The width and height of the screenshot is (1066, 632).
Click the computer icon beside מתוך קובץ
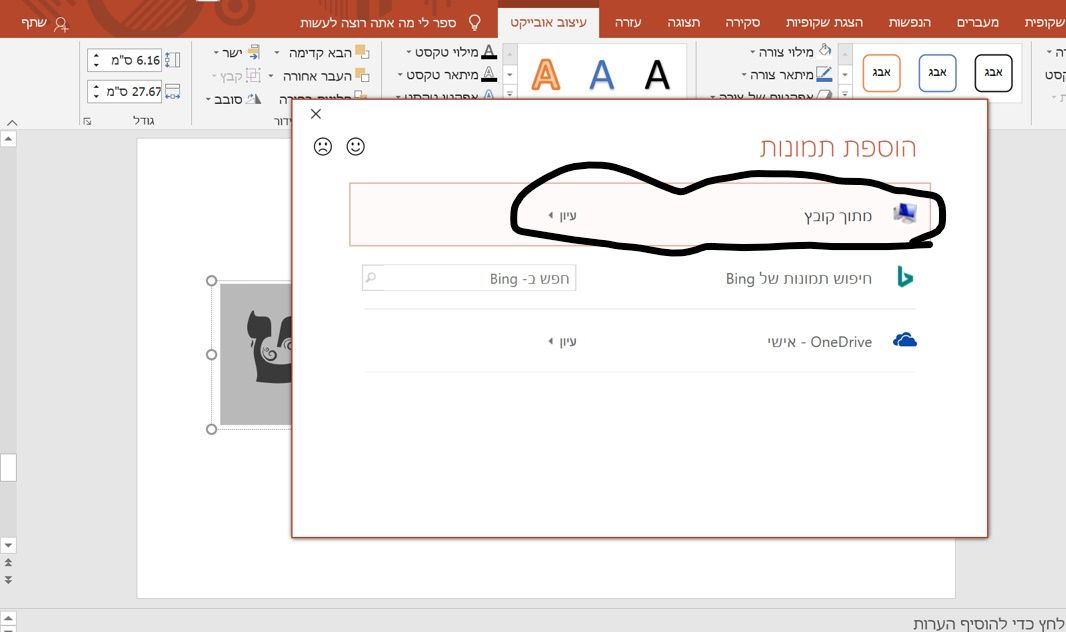click(x=905, y=214)
